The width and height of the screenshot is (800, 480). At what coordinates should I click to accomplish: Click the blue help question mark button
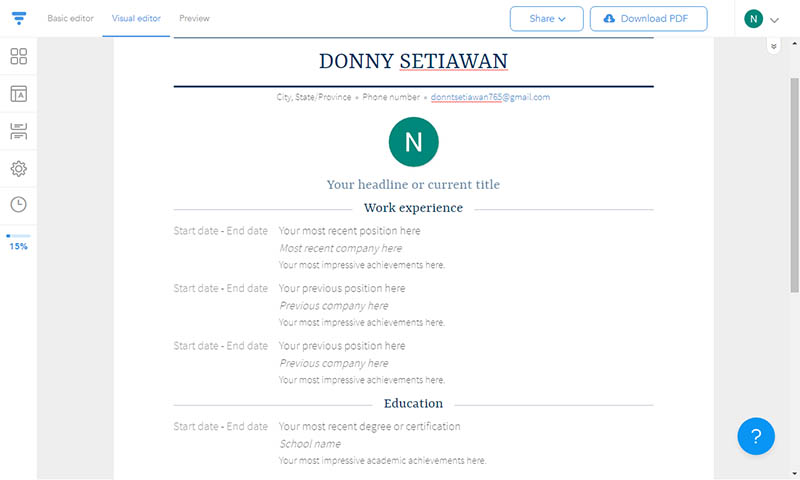point(756,436)
